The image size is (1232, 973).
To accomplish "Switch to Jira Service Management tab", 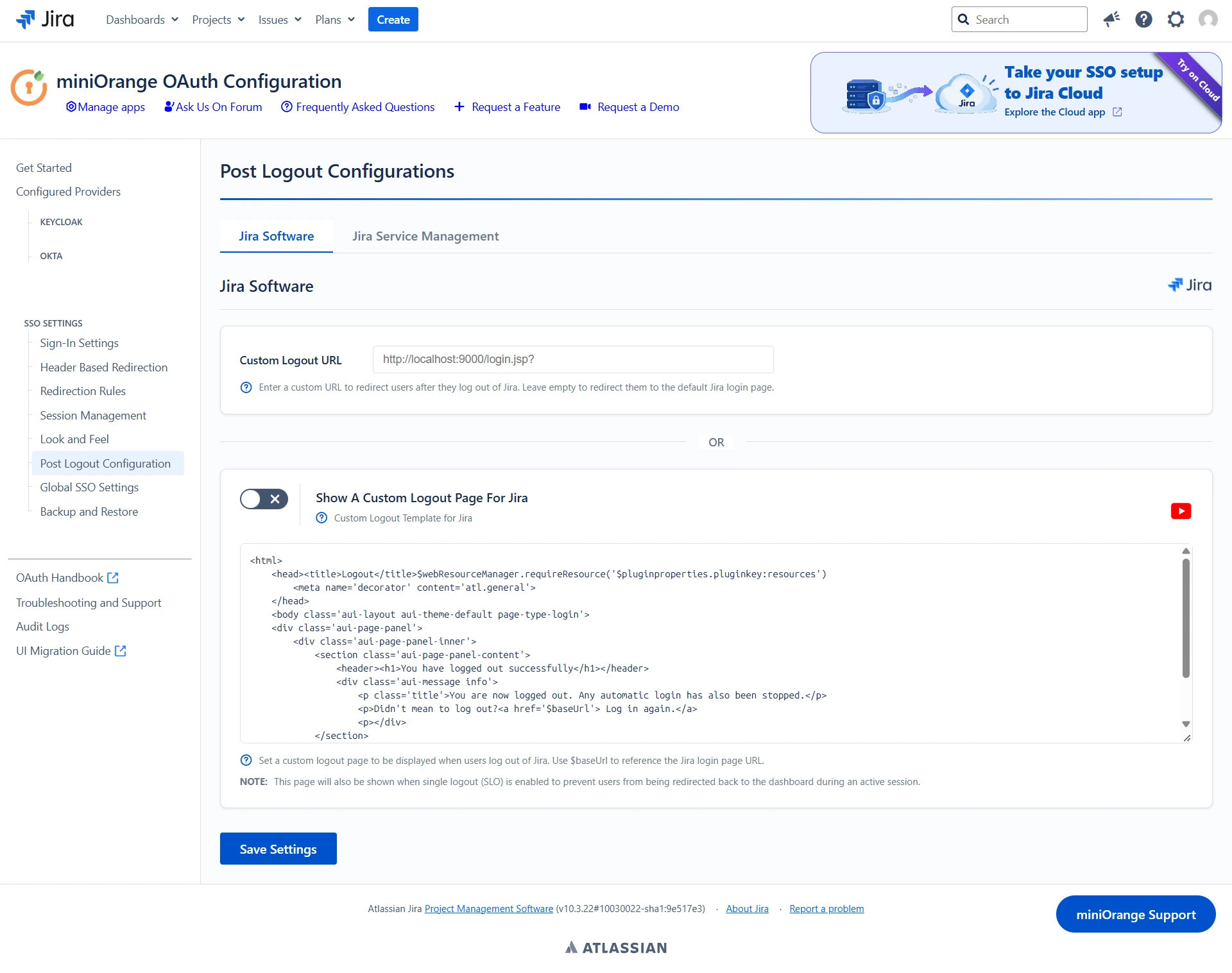I will click(425, 236).
